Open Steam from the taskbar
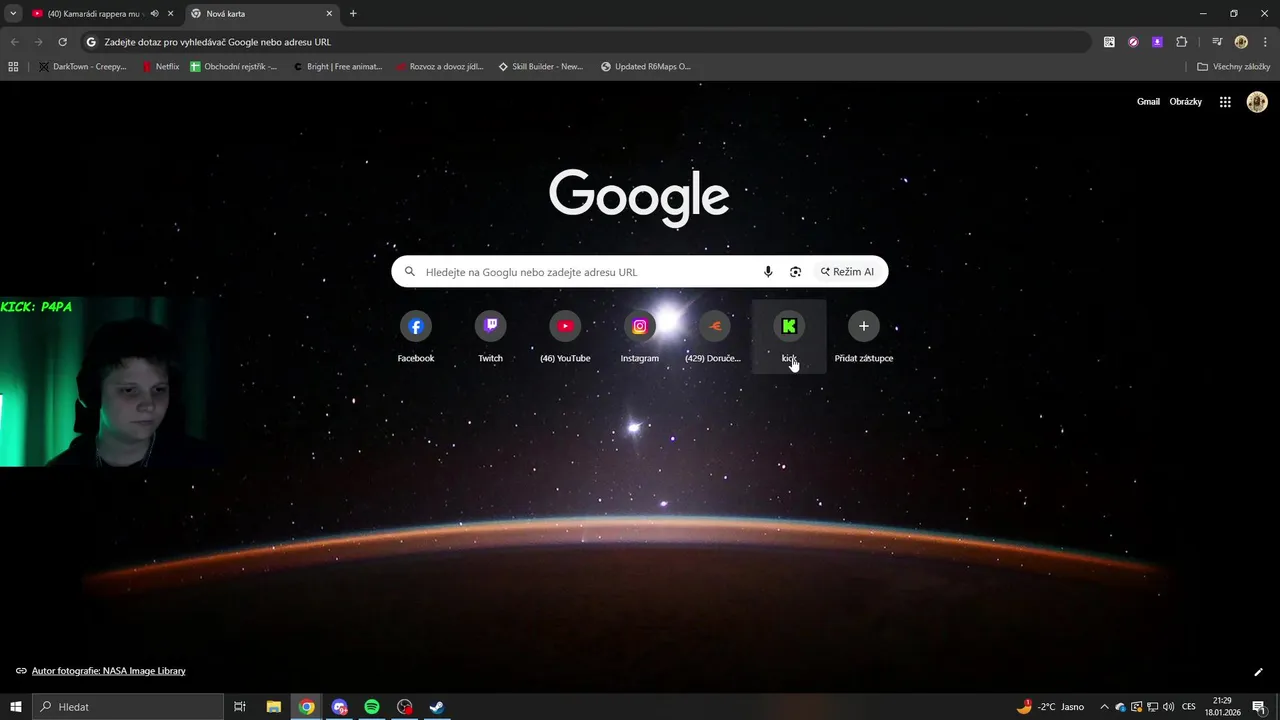Image resolution: width=1280 pixels, height=720 pixels. pyautogui.click(x=437, y=707)
